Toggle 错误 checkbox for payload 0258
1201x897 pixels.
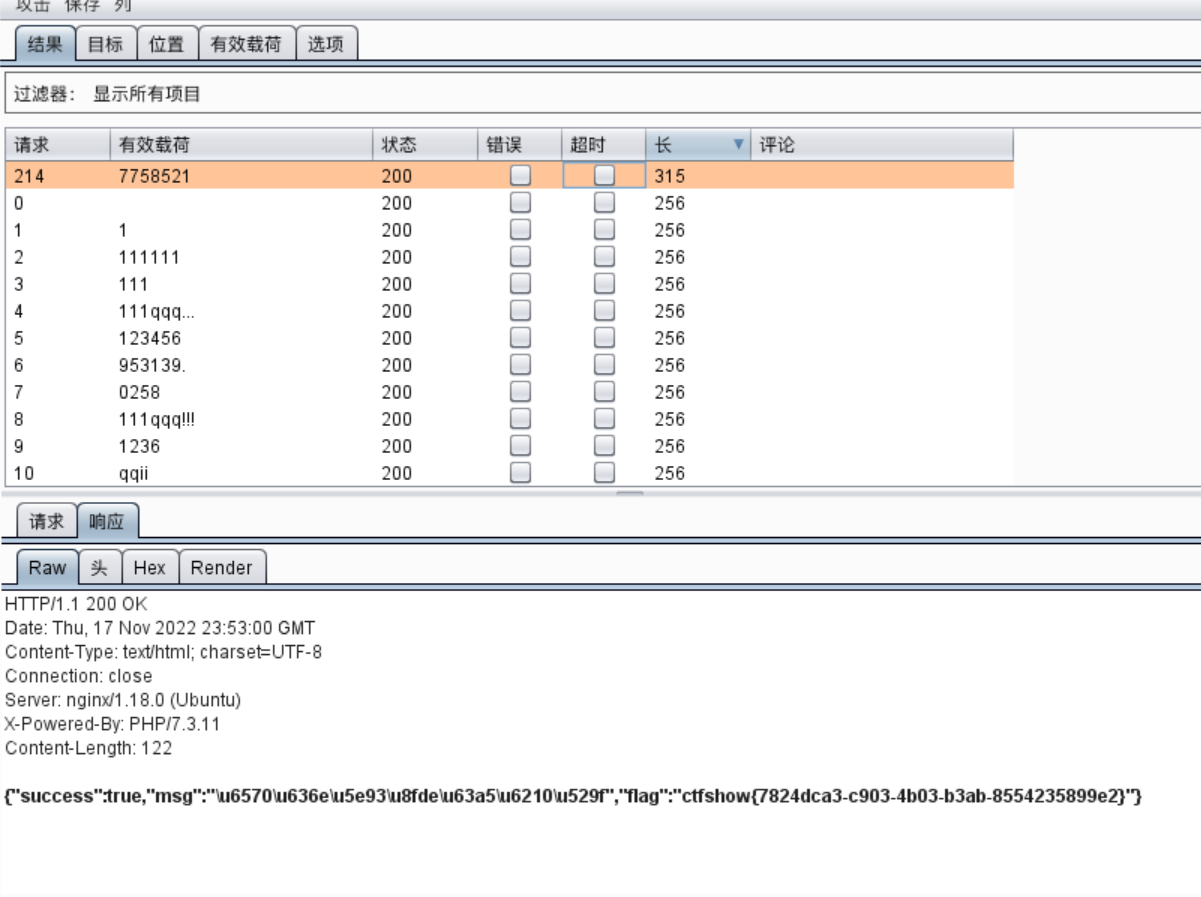[520, 392]
